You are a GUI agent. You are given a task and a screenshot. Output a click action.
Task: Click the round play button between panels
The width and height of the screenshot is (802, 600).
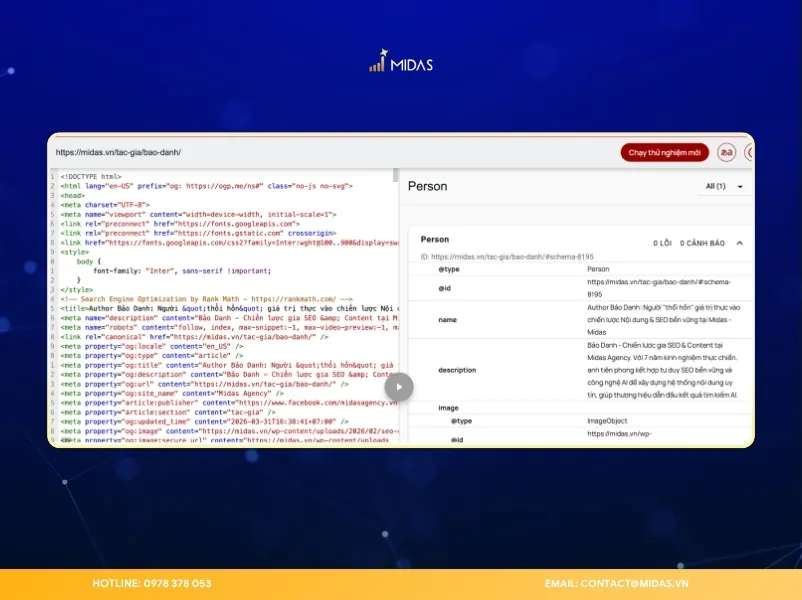pyautogui.click(x=399, y=387)
